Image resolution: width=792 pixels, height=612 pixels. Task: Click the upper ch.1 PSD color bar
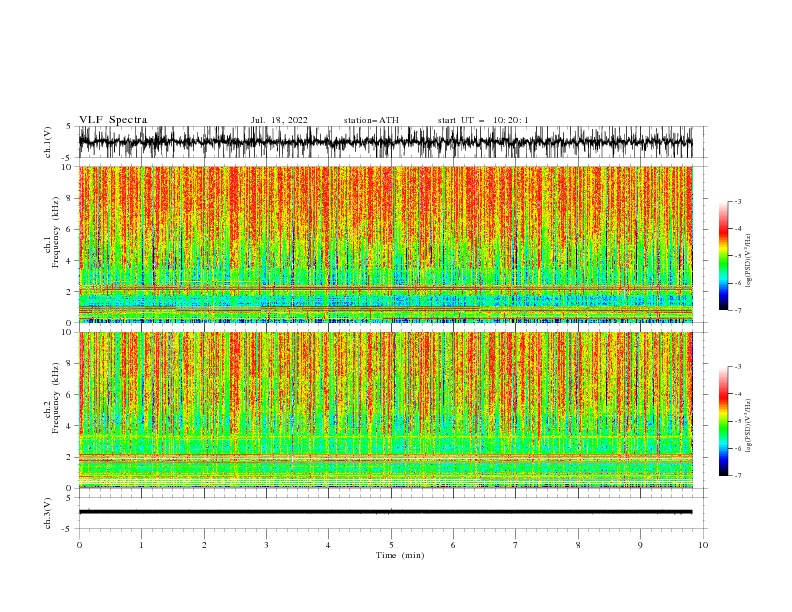723,256
